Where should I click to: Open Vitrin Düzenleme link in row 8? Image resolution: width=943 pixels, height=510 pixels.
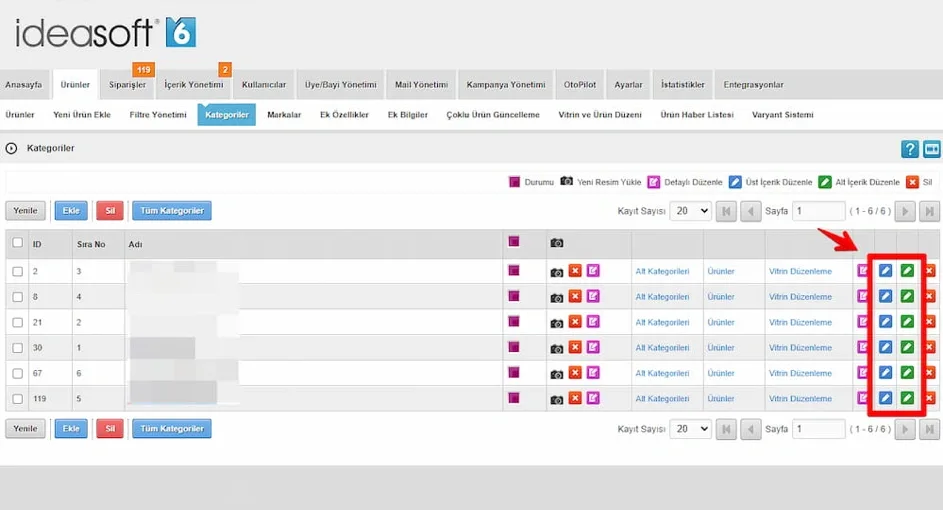800,296
